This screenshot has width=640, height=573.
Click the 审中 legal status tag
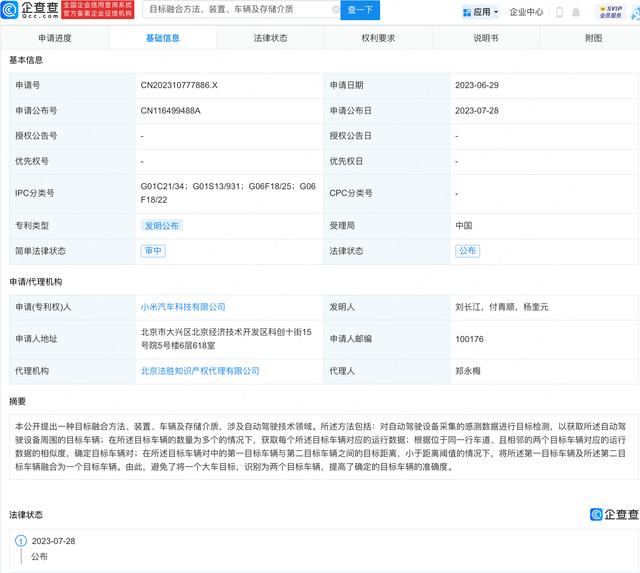tap(153, 251)
